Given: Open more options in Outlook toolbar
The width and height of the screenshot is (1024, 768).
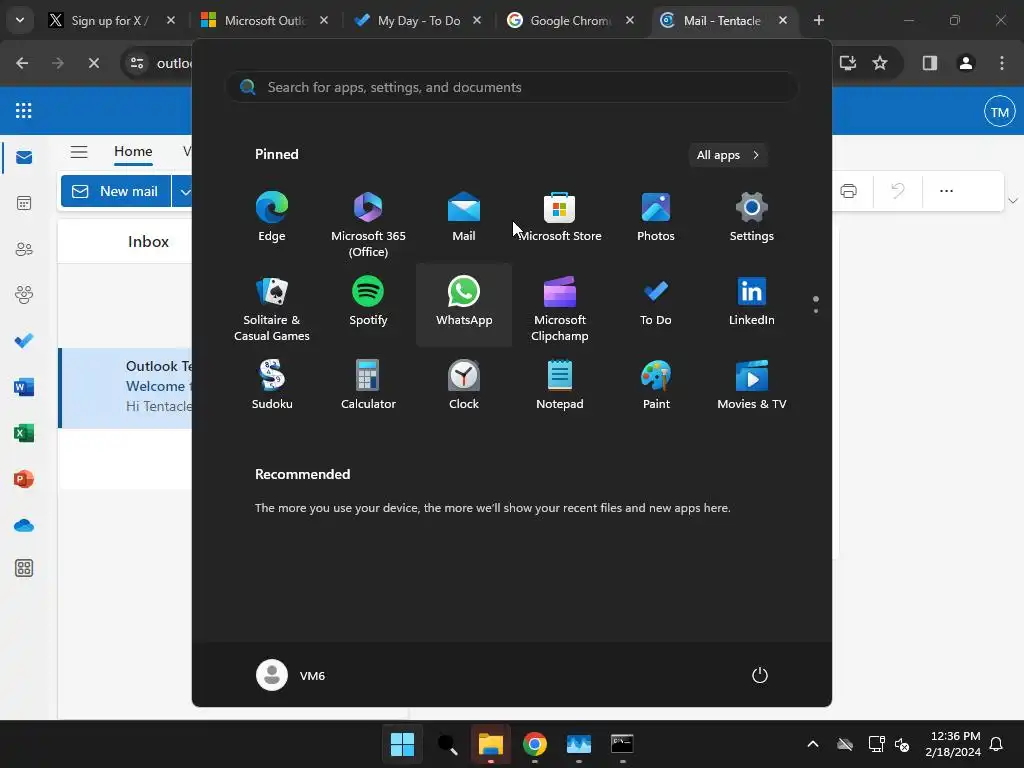Looking at the screenshot, I should pyautogui.click(x=946, y=191).
